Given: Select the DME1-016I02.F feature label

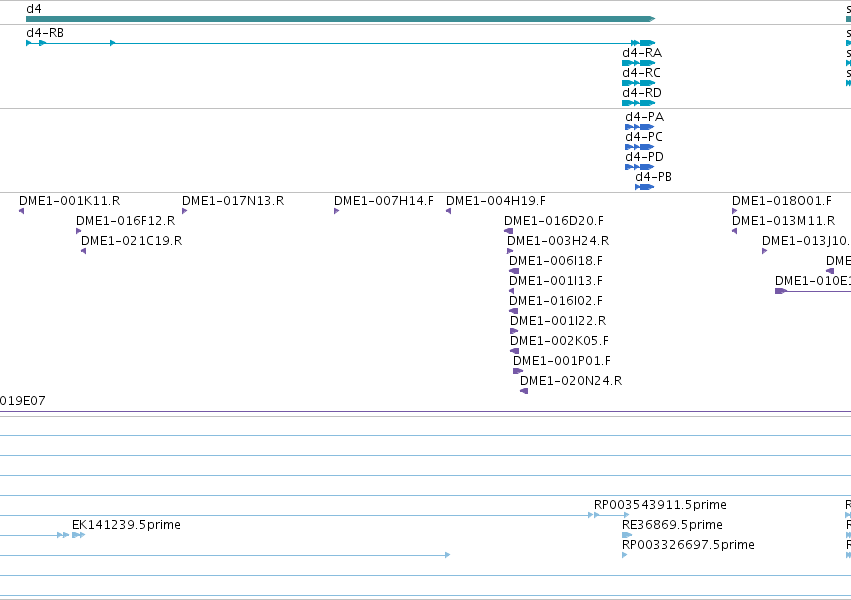Looking at the screenshot, I should tap(556, 301).
